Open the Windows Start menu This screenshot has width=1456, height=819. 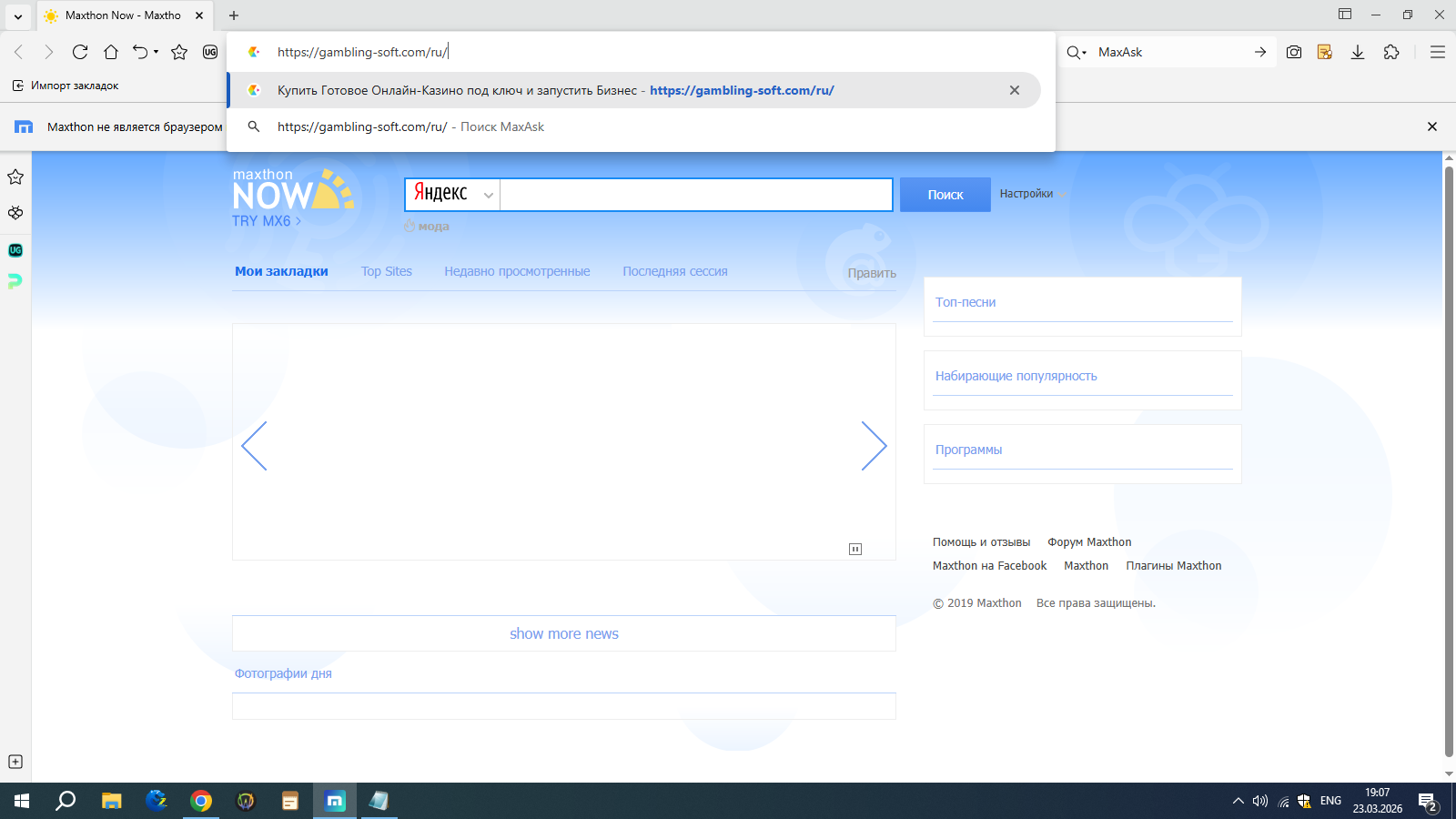pyautogui.click(x=22, y=801)
